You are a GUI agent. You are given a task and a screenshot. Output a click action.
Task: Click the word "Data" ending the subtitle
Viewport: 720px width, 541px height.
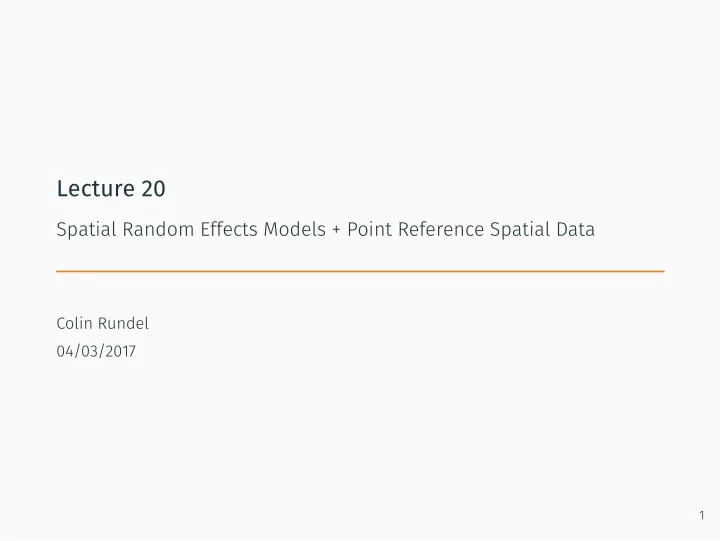[x=575, y=229]
